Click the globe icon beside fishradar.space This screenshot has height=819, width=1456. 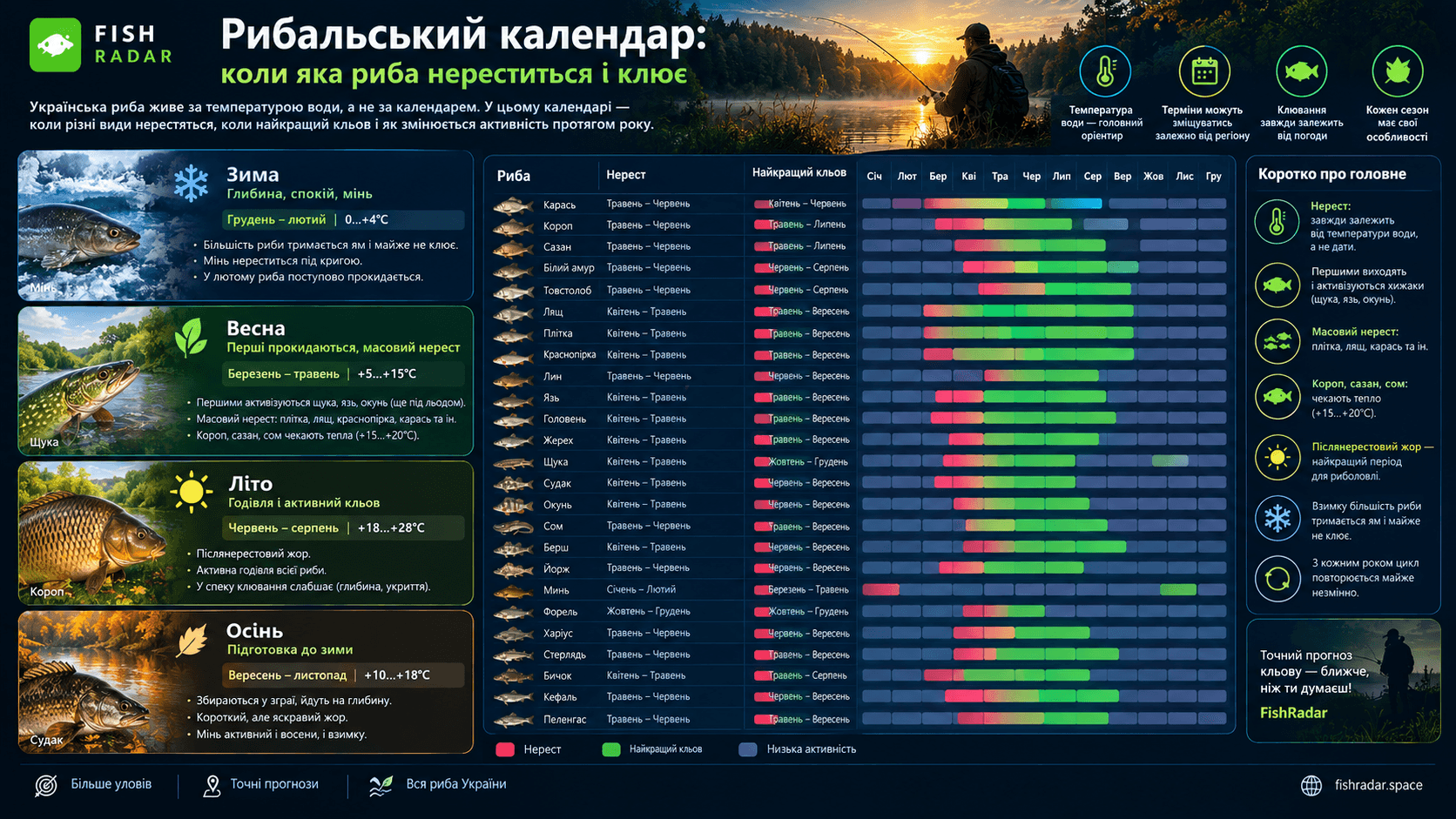pyautogui.click(x=1311, y=786)
